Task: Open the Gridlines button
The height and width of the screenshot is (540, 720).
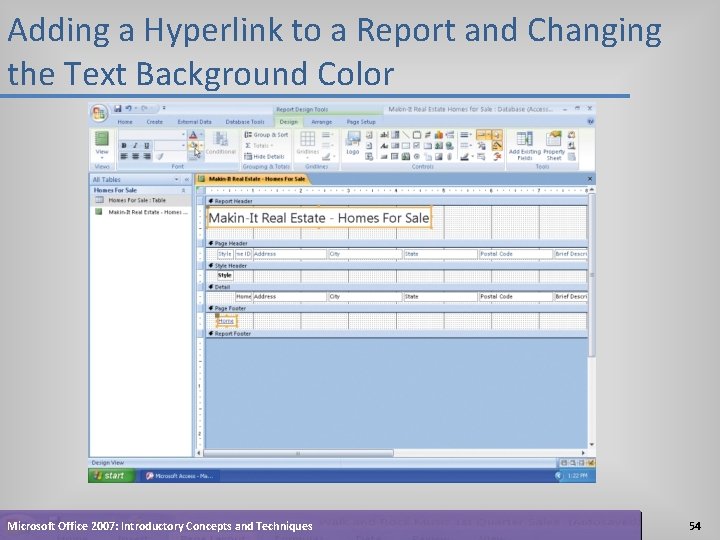Action: coord(307,143)
